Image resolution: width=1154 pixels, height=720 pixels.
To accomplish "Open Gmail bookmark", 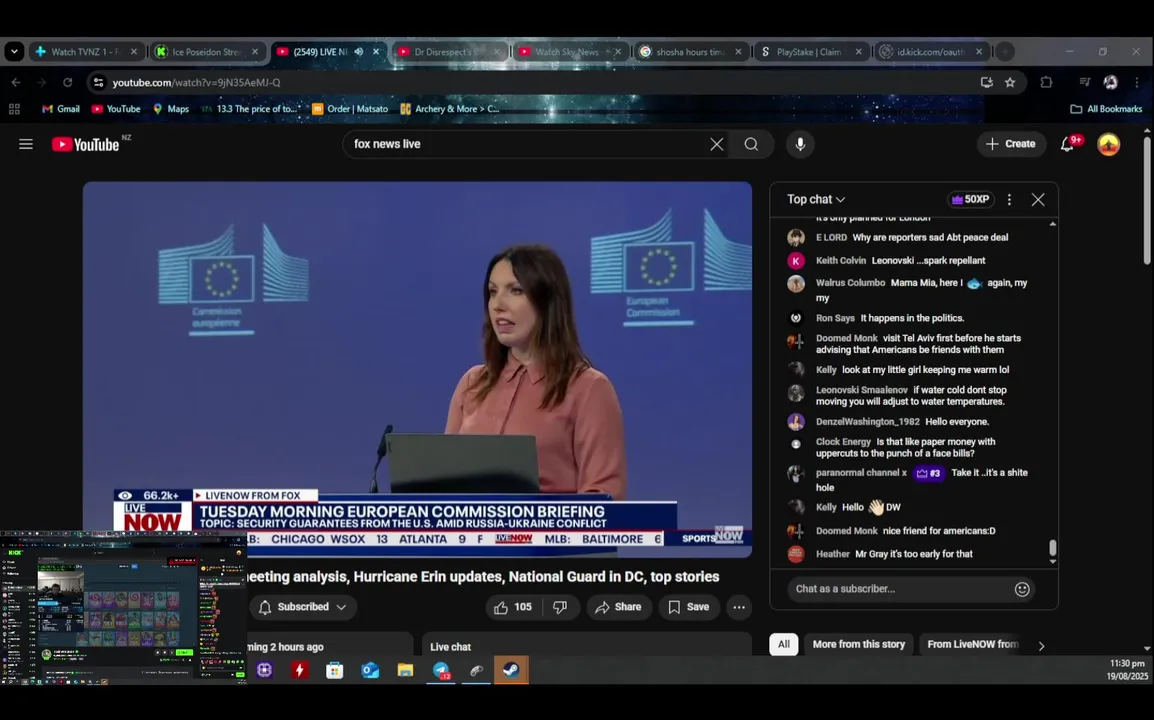I will coord(60,109).
